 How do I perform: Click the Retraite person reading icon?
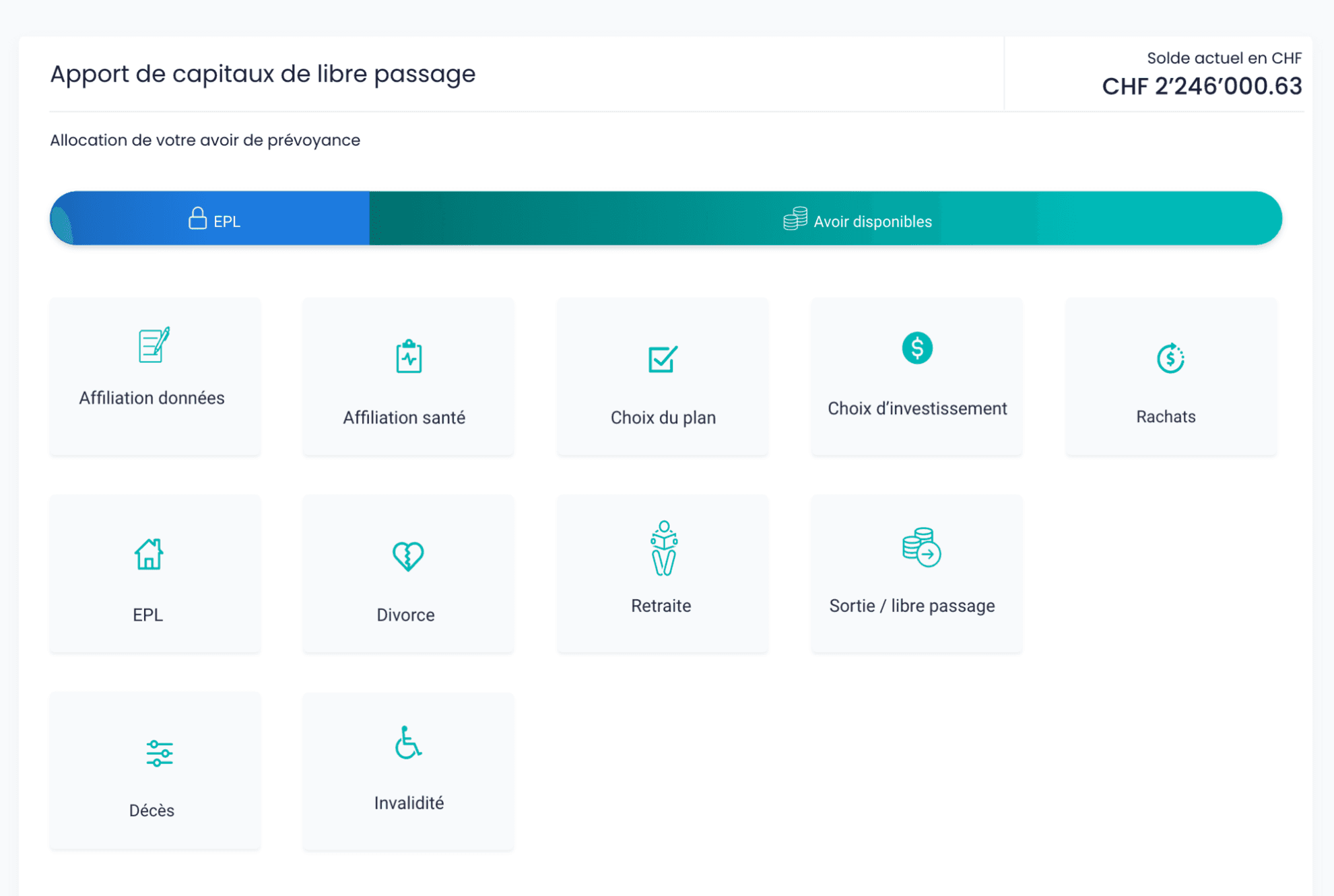[664, 548]
